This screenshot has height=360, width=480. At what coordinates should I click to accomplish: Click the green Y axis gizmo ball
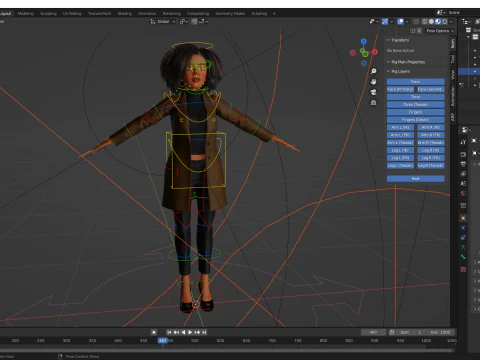365,54
